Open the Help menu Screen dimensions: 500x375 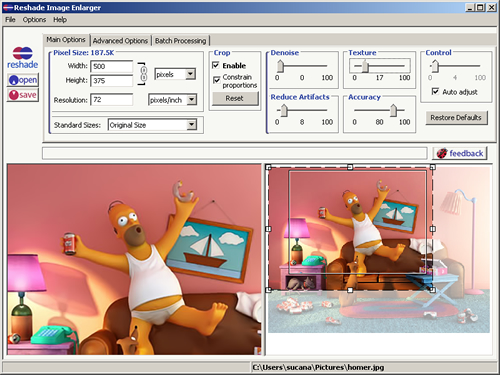[x=60, y=20]
